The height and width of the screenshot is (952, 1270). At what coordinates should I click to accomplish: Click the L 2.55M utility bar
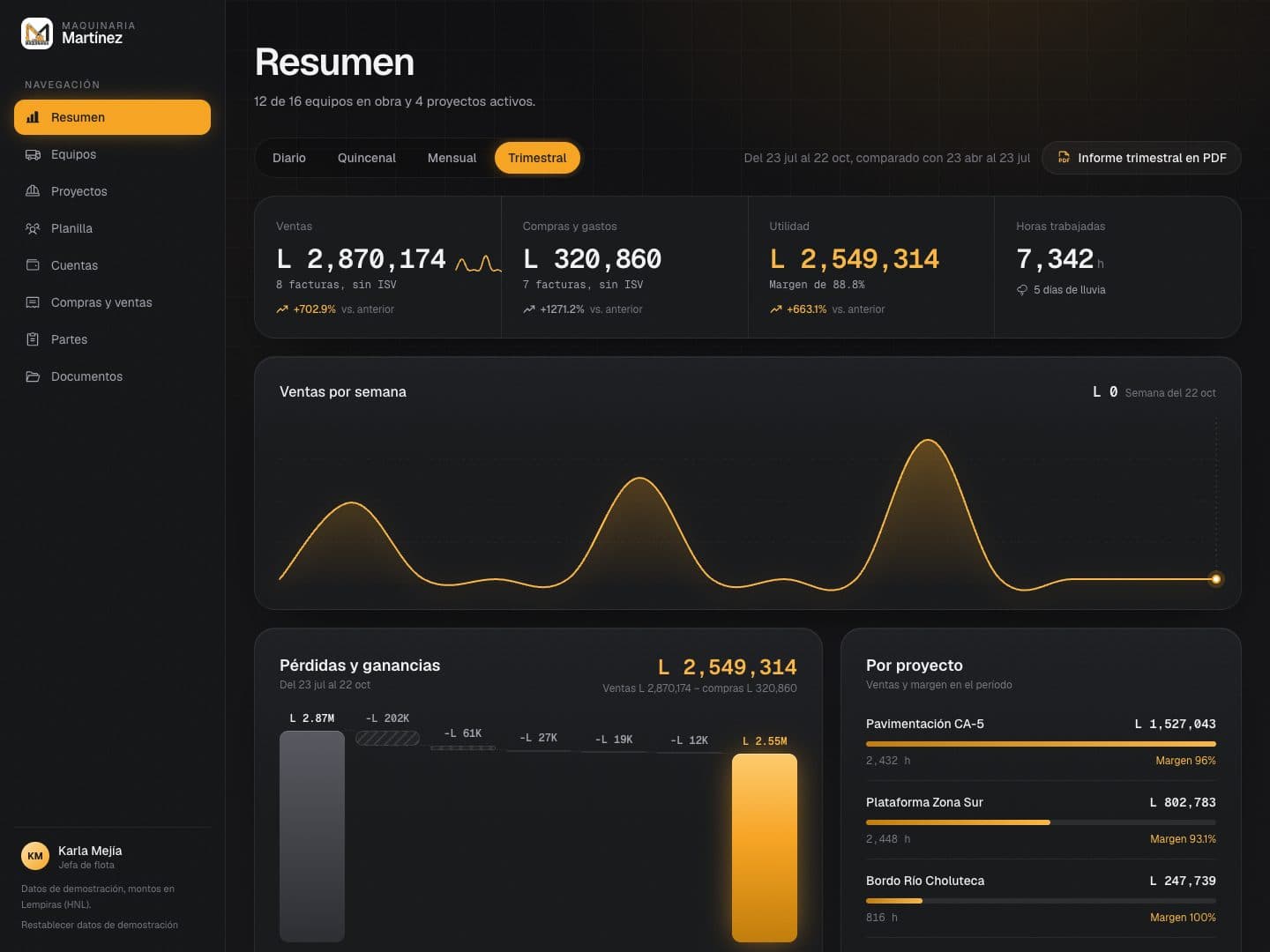(x=765, y=848)
